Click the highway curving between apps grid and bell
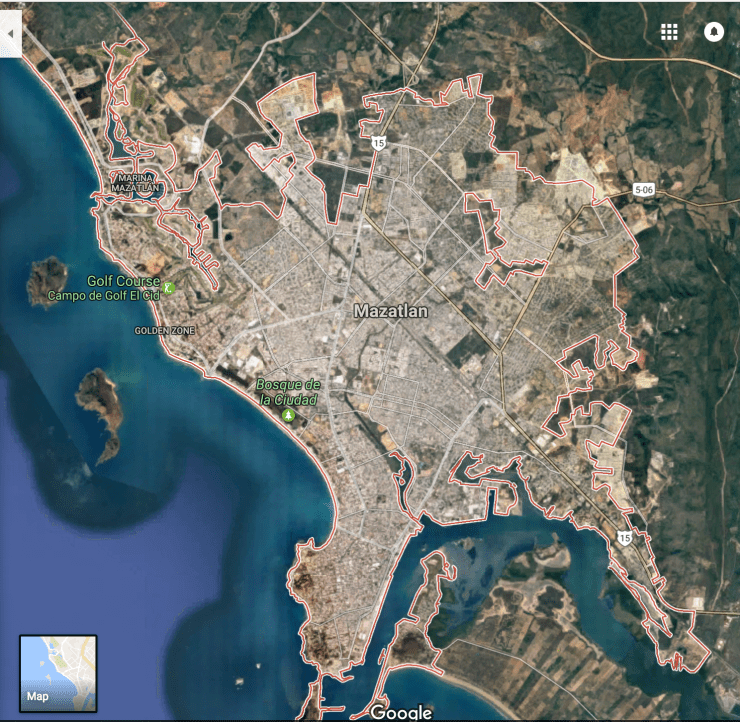This screenshot has height=722, width=740. click(690, 57)
